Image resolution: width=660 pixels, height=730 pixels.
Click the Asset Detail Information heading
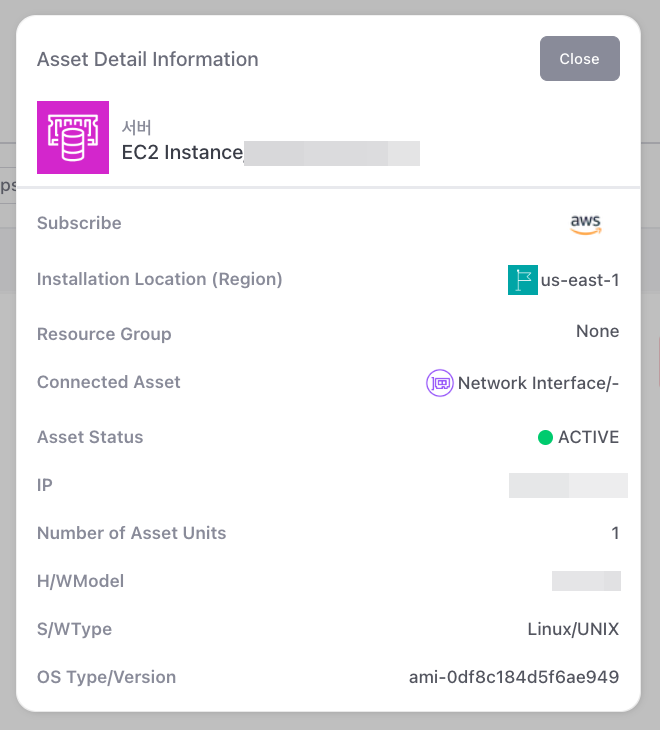click(x=147, y=59)
